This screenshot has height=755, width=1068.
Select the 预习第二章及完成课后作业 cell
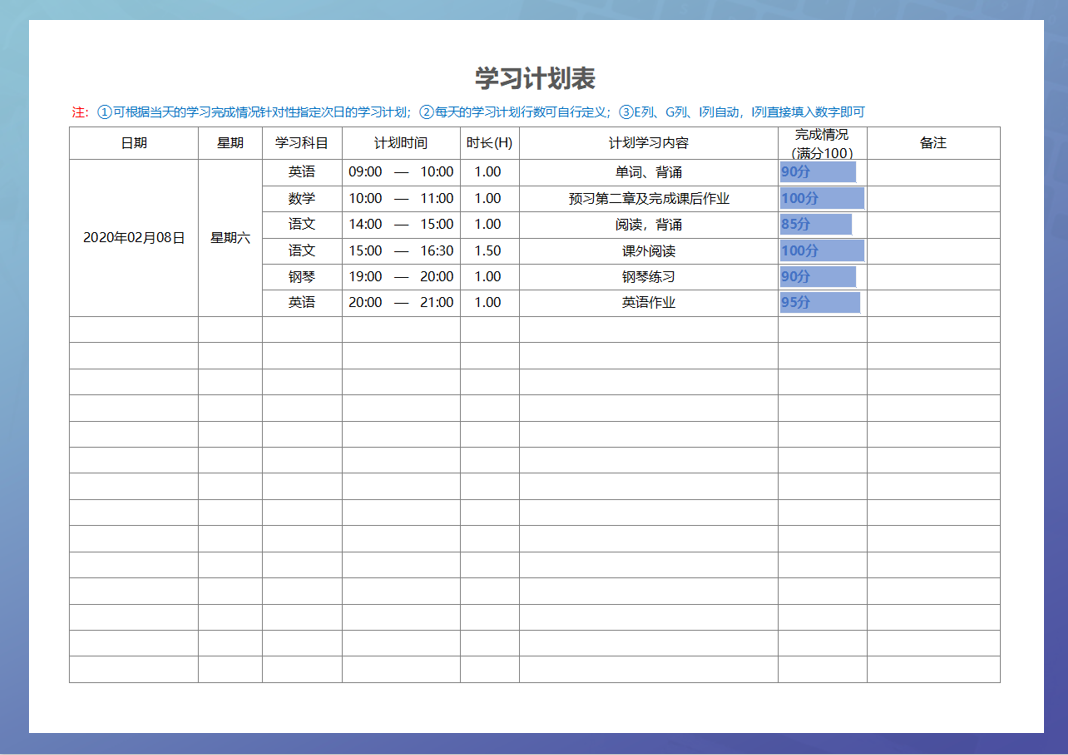point(646,198)
